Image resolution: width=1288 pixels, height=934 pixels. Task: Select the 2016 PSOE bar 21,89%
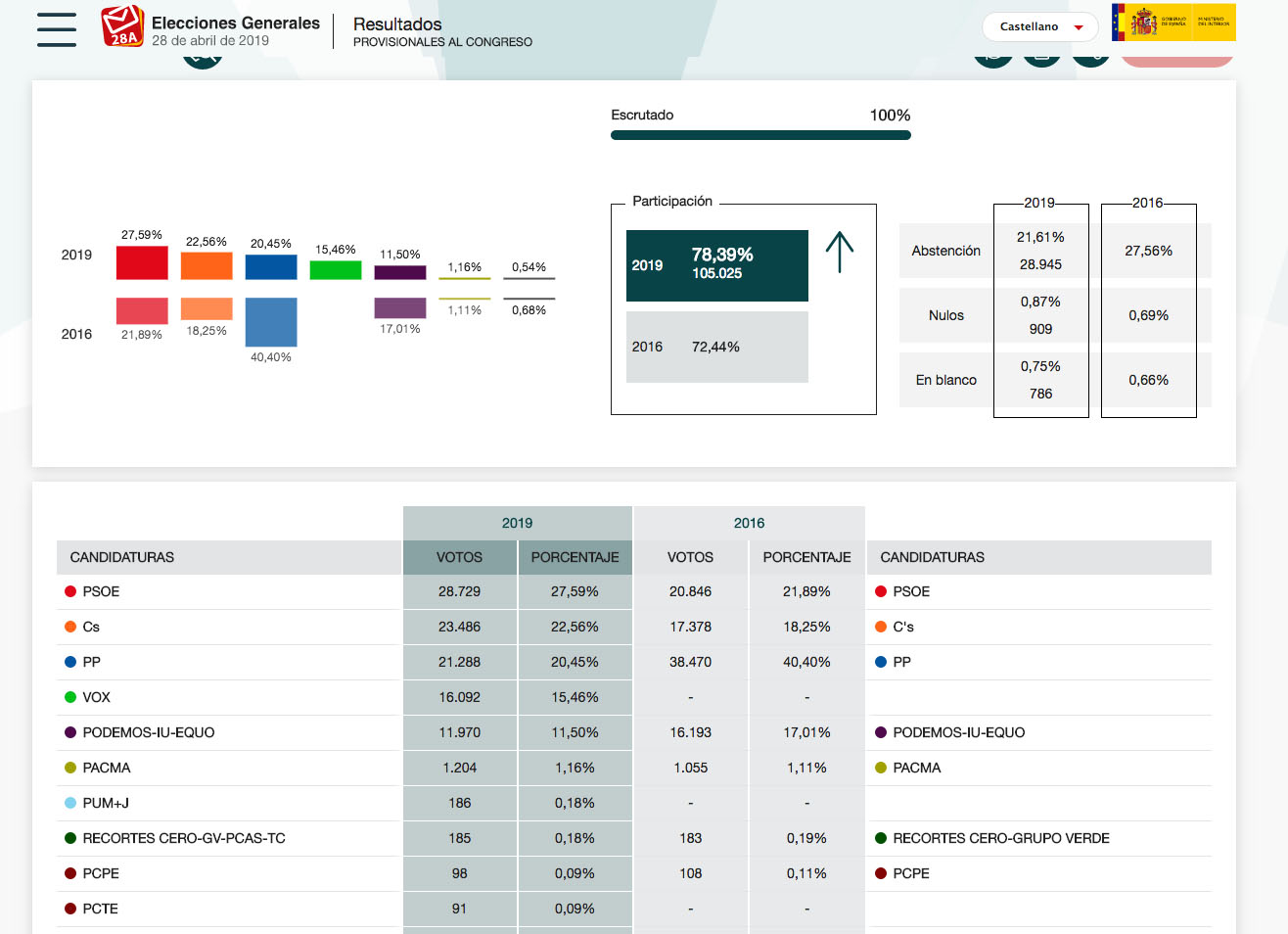pyautogui.click(x=142, y=310)
